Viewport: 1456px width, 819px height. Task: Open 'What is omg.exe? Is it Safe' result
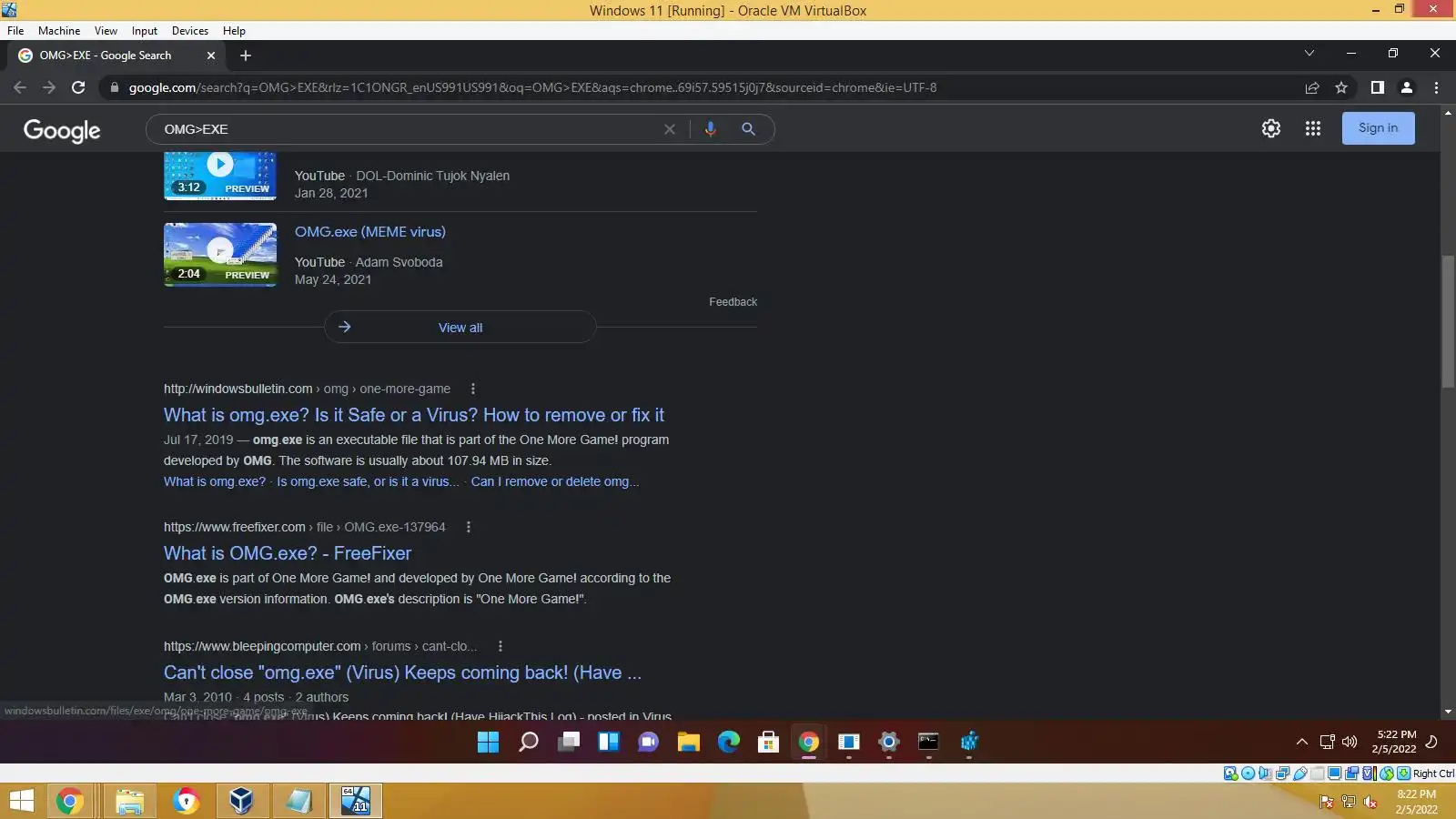(x=414, y=415)
